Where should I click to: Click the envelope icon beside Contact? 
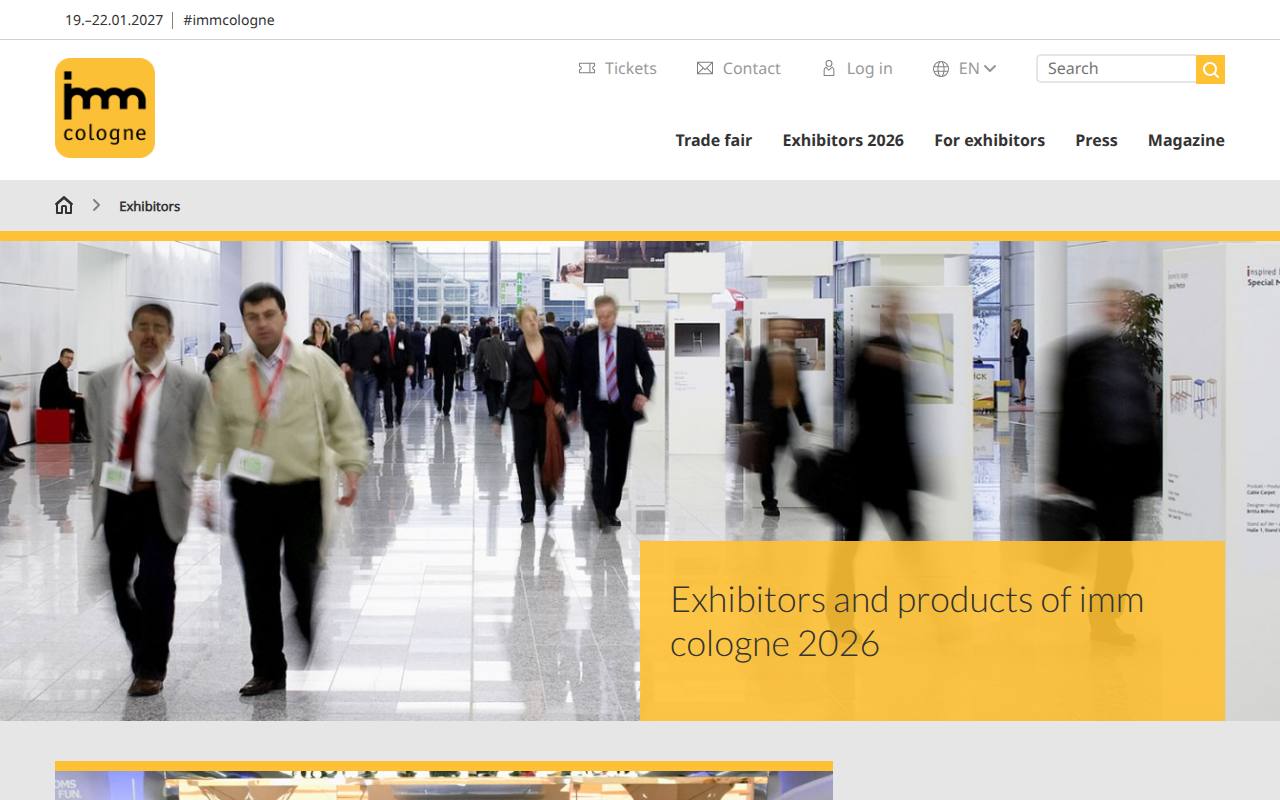click(x=705, y=68)
